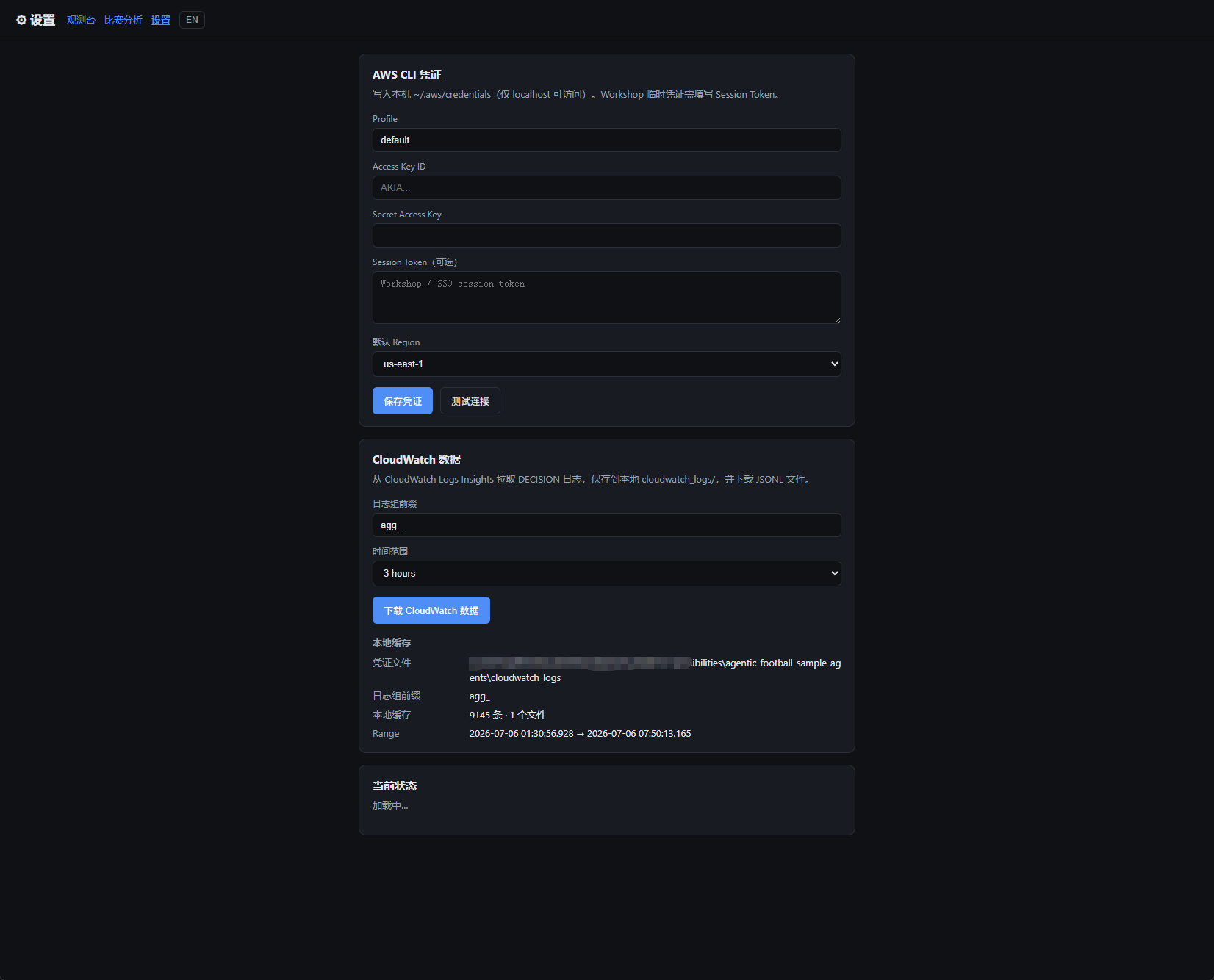Expand us-east-1 dropdown arrow
This screenshot has width=1214, height=980.
pyautogui.click(x=834, y=364)
